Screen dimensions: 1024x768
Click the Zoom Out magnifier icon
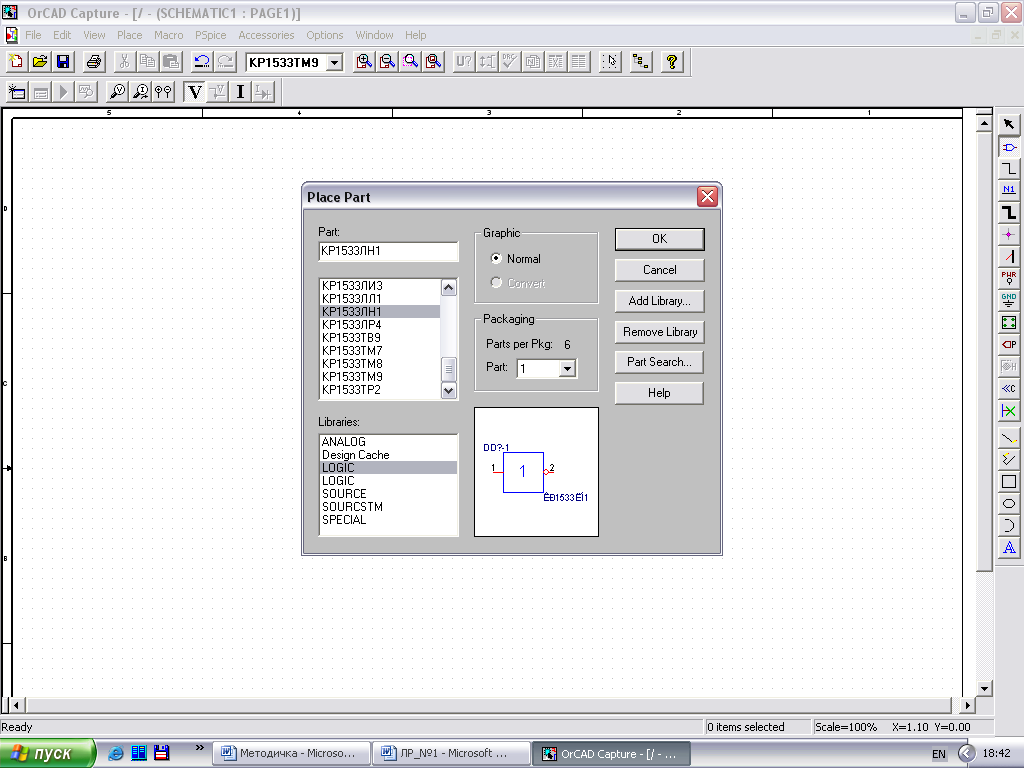pyautogui.click(x=387, y=62)
